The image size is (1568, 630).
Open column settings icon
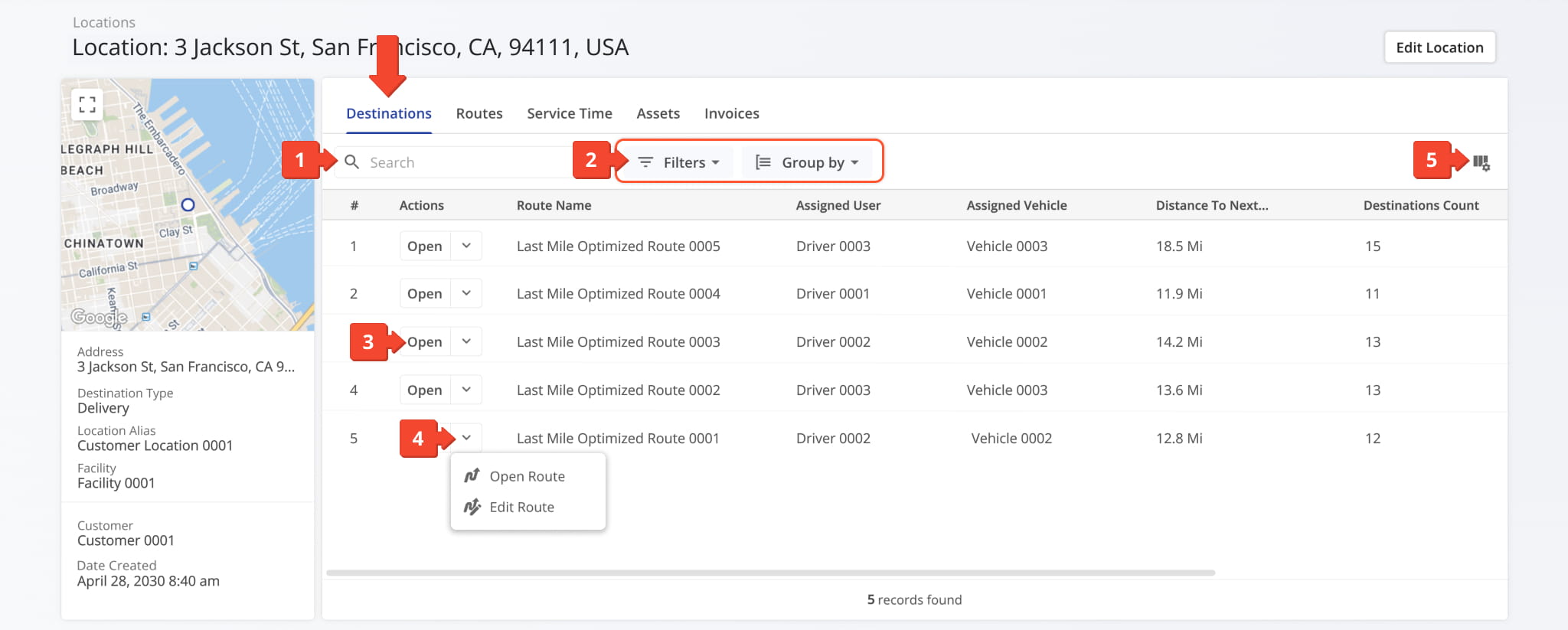point(1481,162)
